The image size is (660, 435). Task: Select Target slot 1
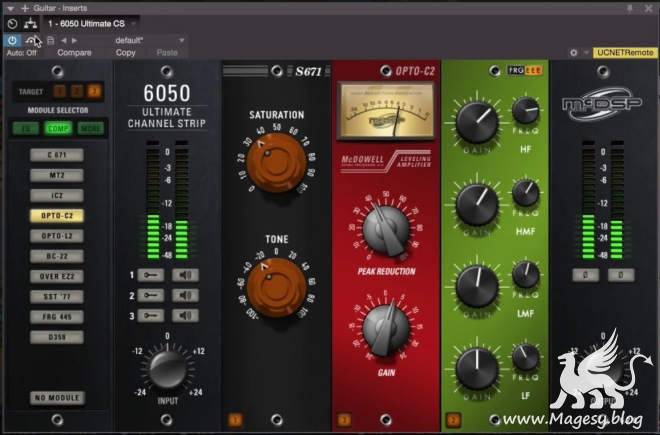(59, 91)
